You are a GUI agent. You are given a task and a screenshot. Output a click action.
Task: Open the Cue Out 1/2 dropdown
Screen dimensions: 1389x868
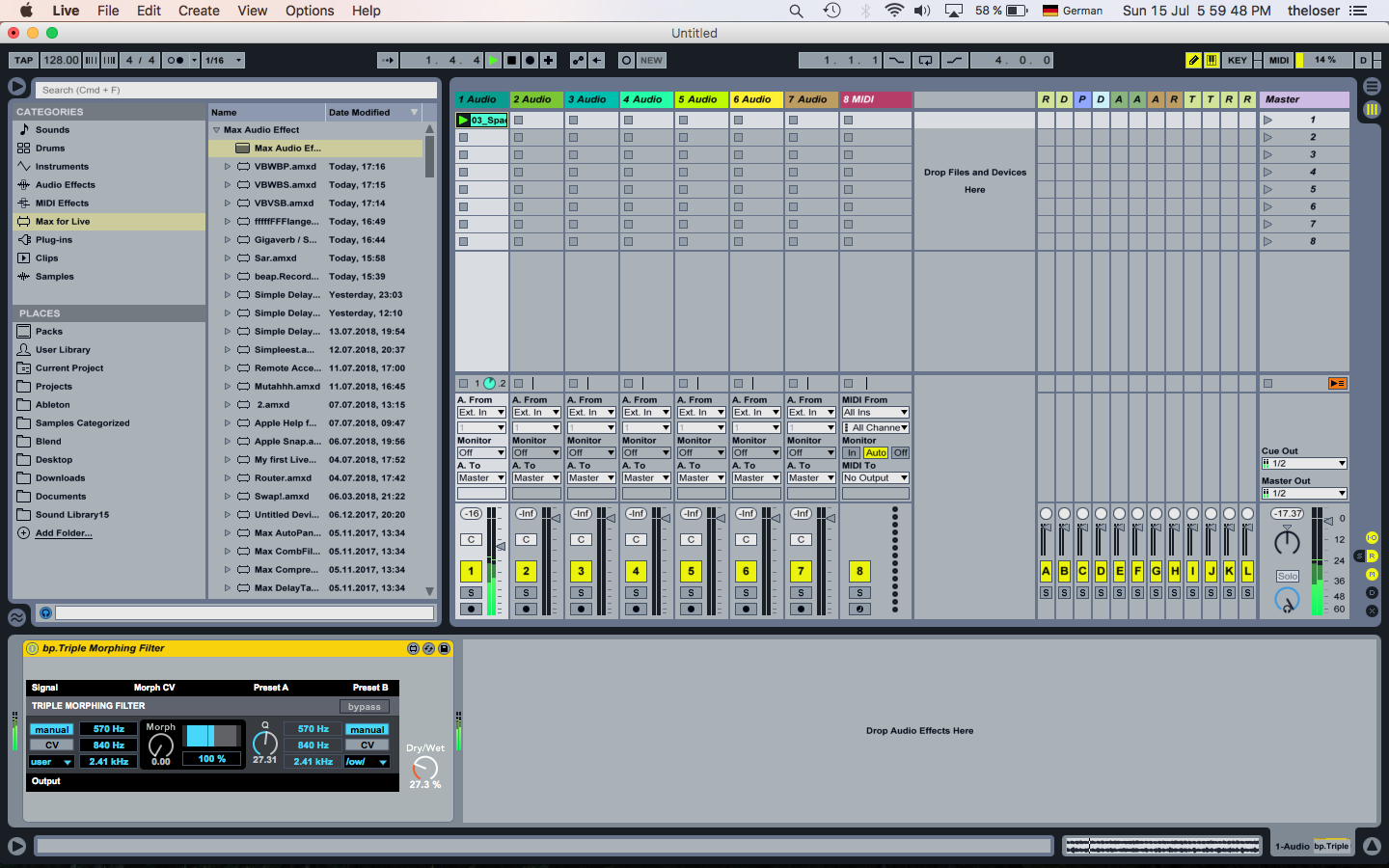1303,464
